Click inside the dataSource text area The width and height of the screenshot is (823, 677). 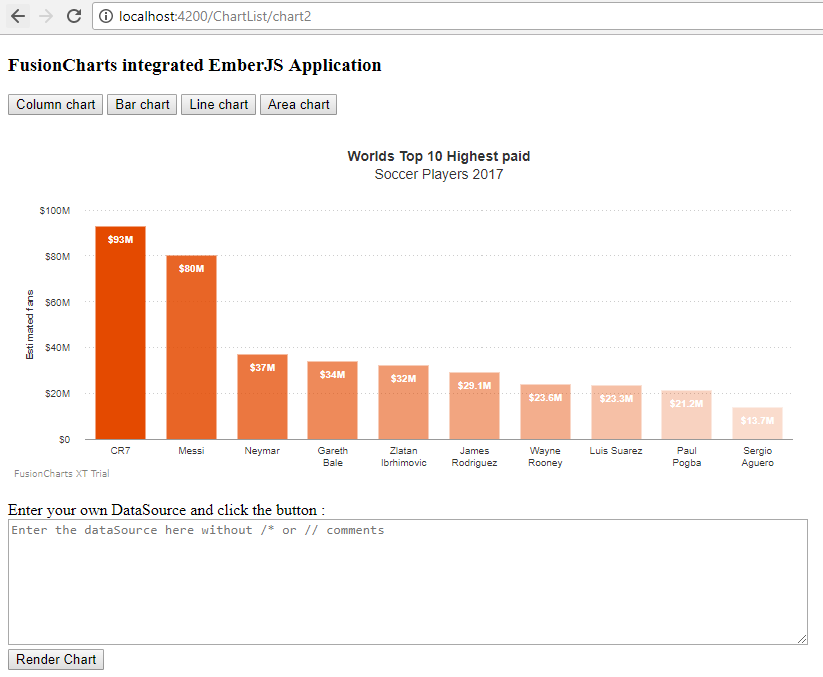[x=400, y=580]
